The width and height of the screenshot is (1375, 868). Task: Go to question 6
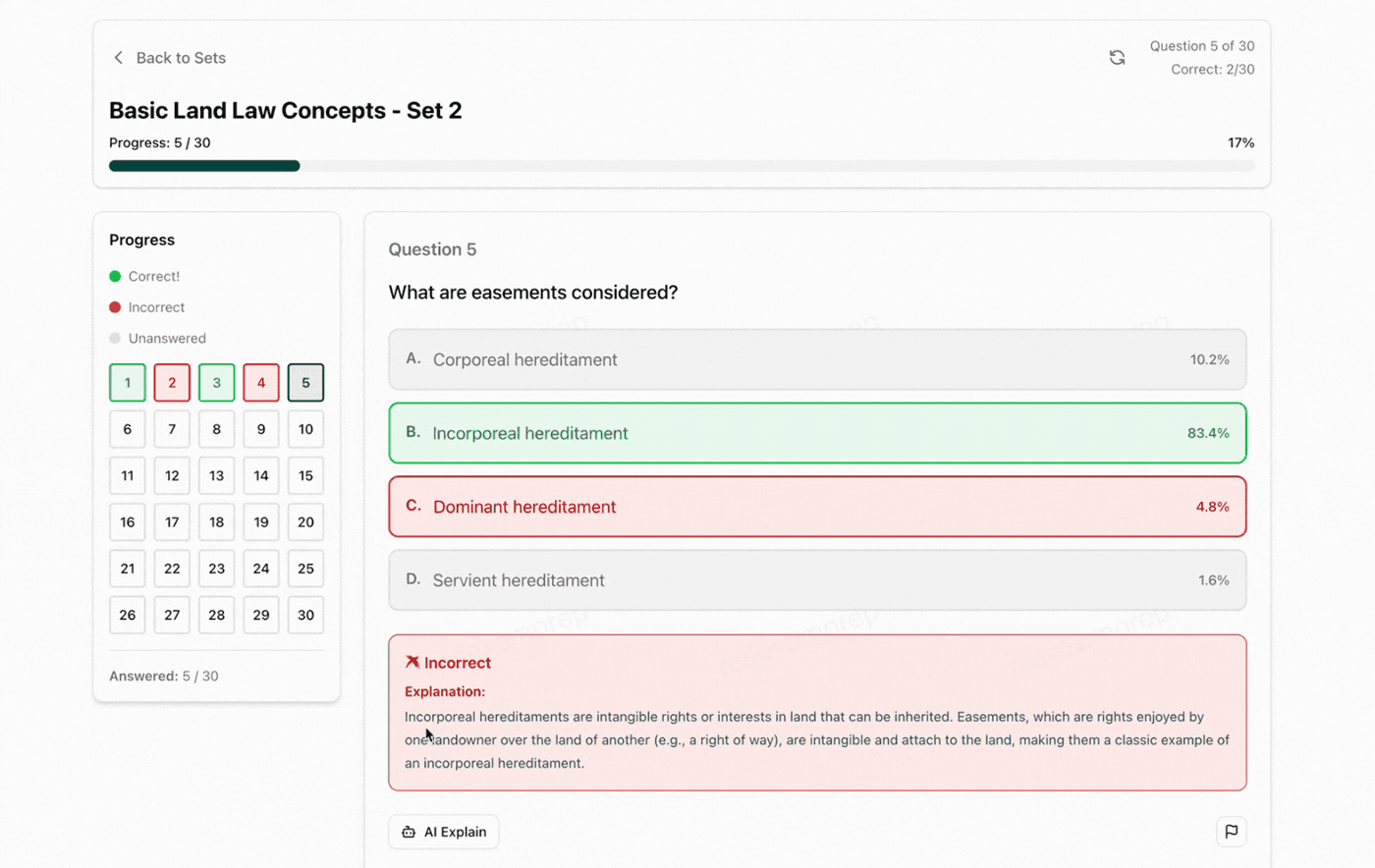[x=128, y=429]
